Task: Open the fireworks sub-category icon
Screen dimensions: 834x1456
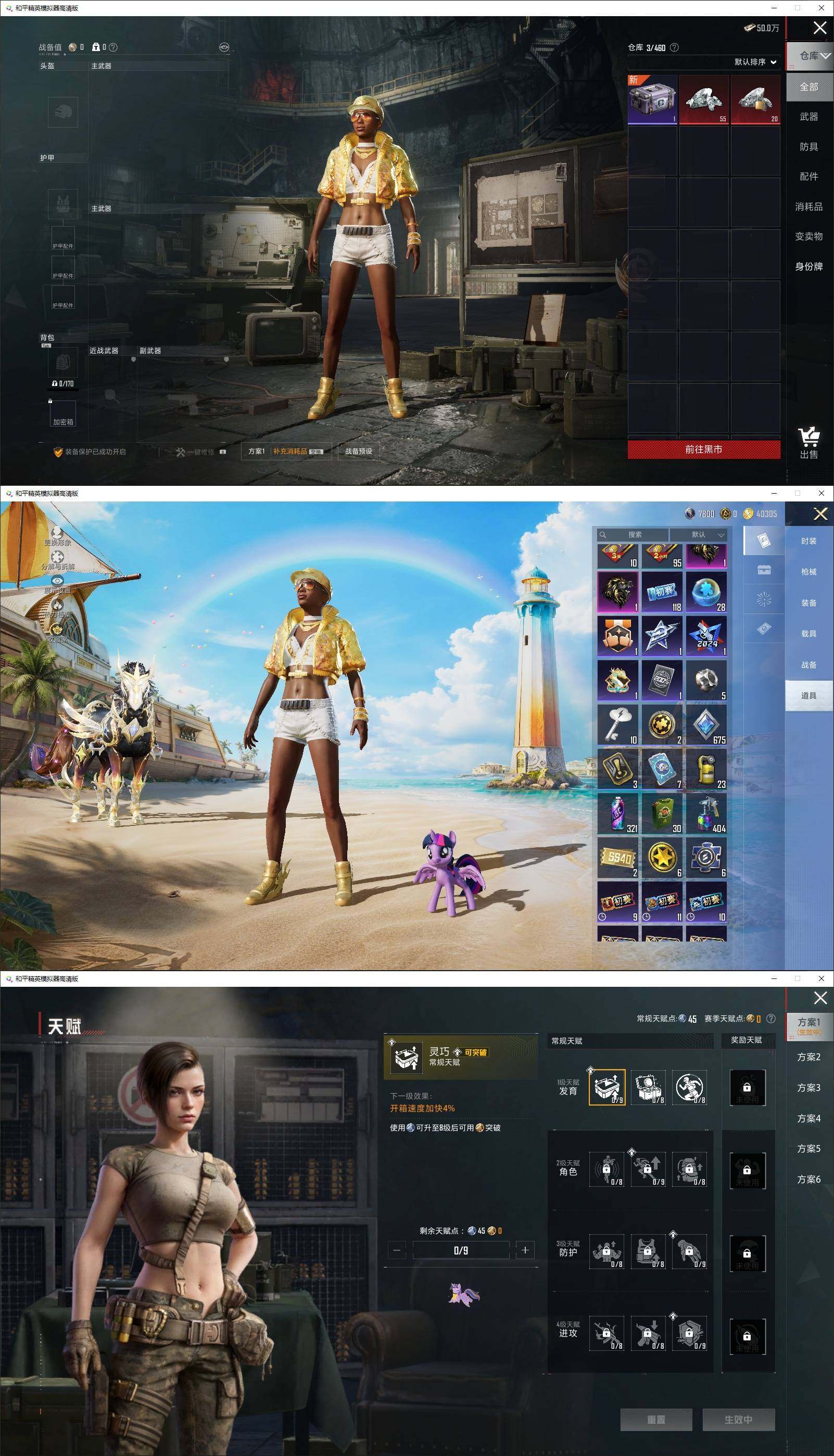Action: 764,600
